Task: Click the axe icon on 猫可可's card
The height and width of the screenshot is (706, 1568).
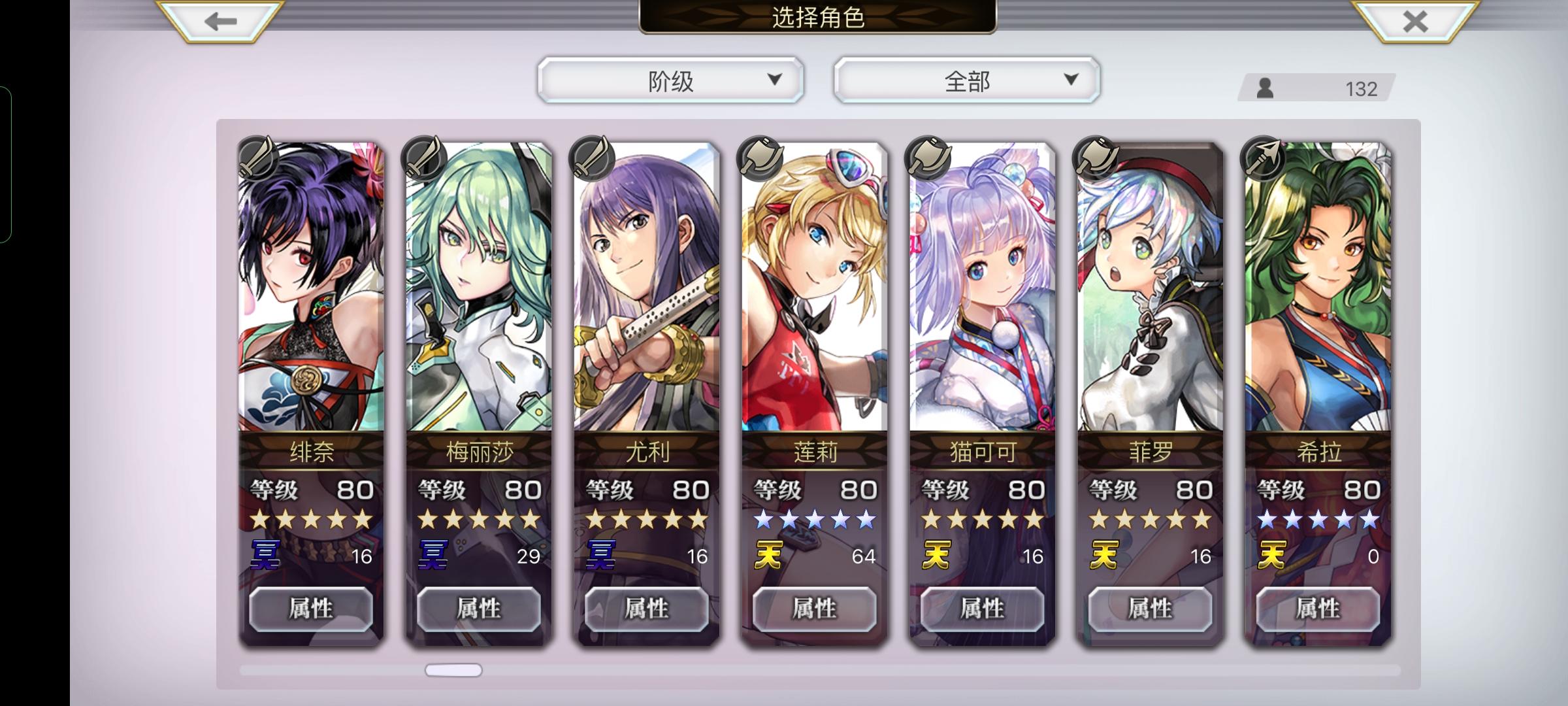Action: pyautogui.click(x=928, y=158)
